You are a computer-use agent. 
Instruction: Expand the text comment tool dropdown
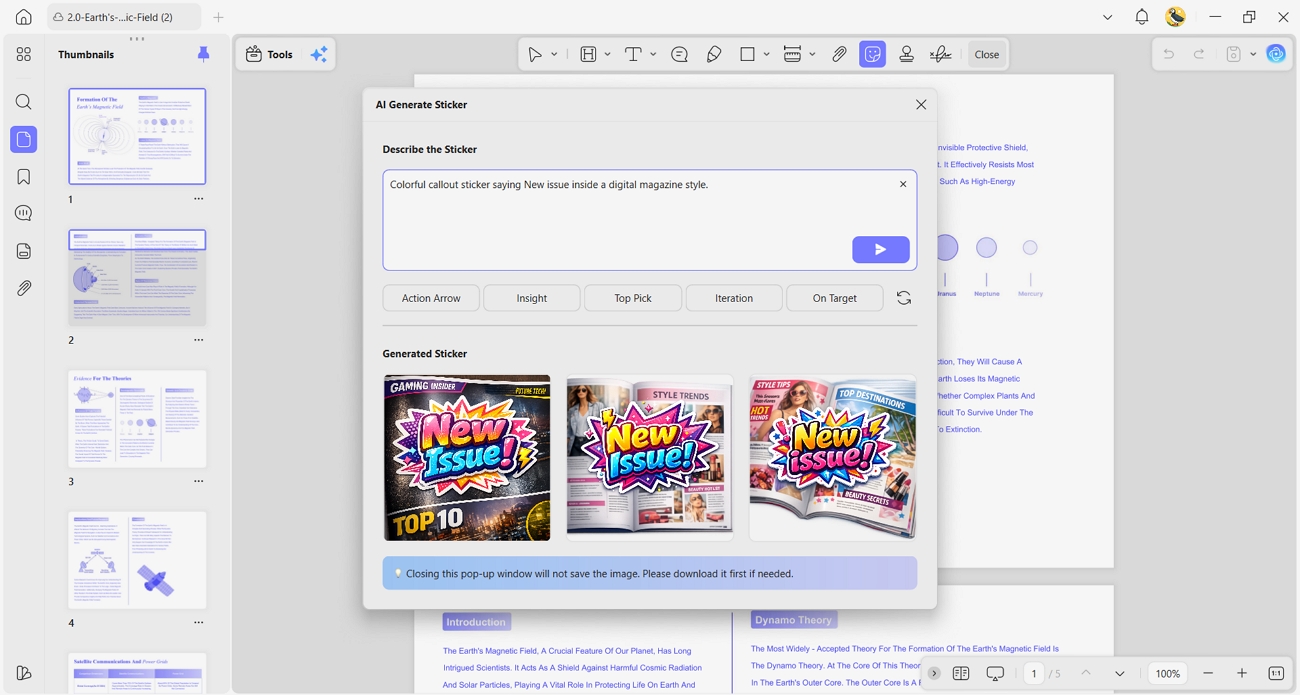pos(653,54)
